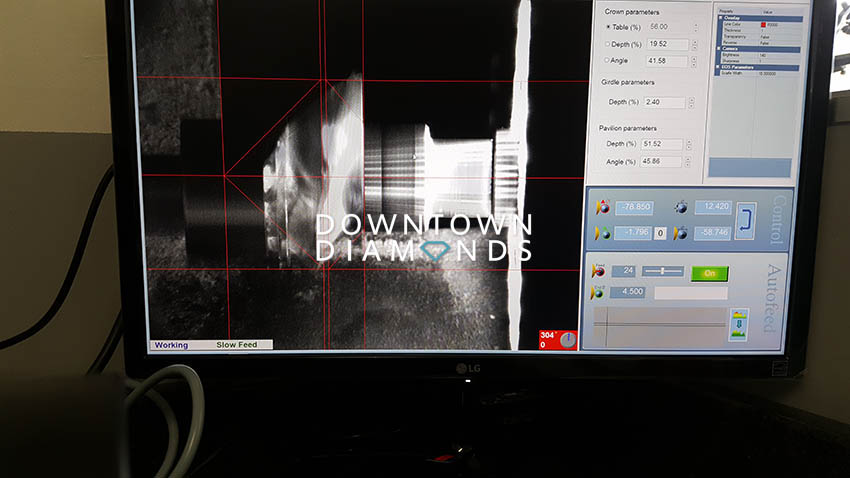The height and width of the screenshot is (478, 850).
Task: Adjust the crown Angle 41.58 spinner arrows
Action: (x=693, y=61)
